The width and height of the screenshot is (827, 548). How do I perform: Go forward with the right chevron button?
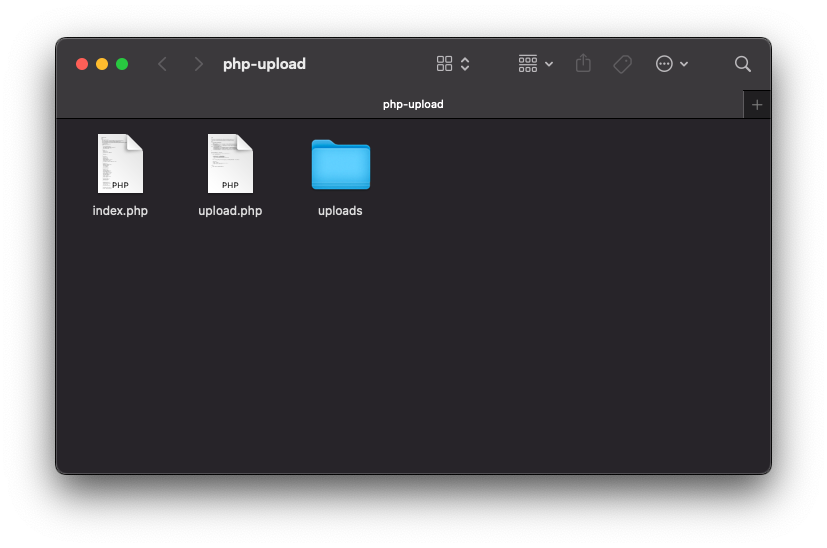[x=198, y=64]
